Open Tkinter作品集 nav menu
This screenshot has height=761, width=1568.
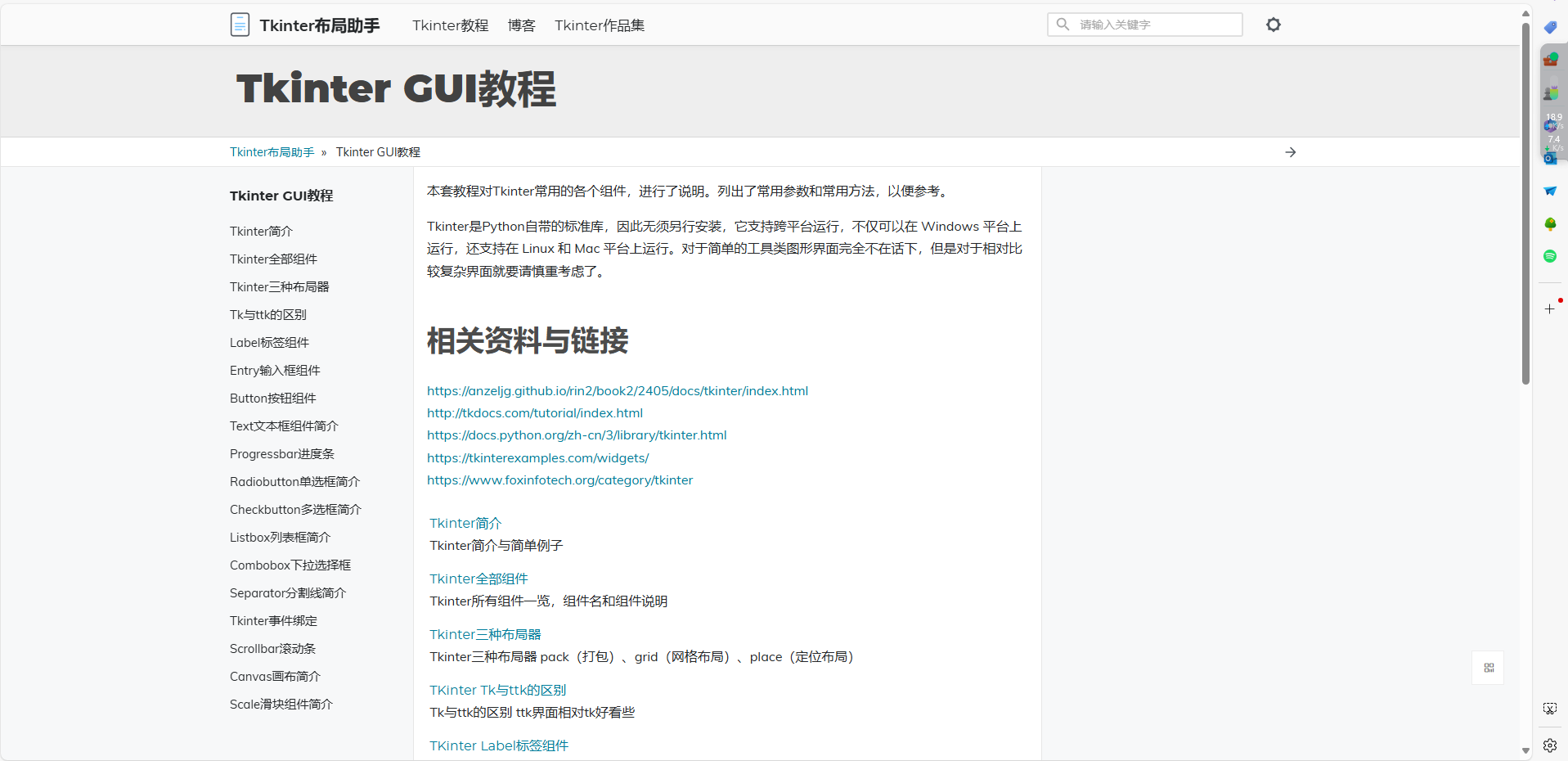pos(600,25)
